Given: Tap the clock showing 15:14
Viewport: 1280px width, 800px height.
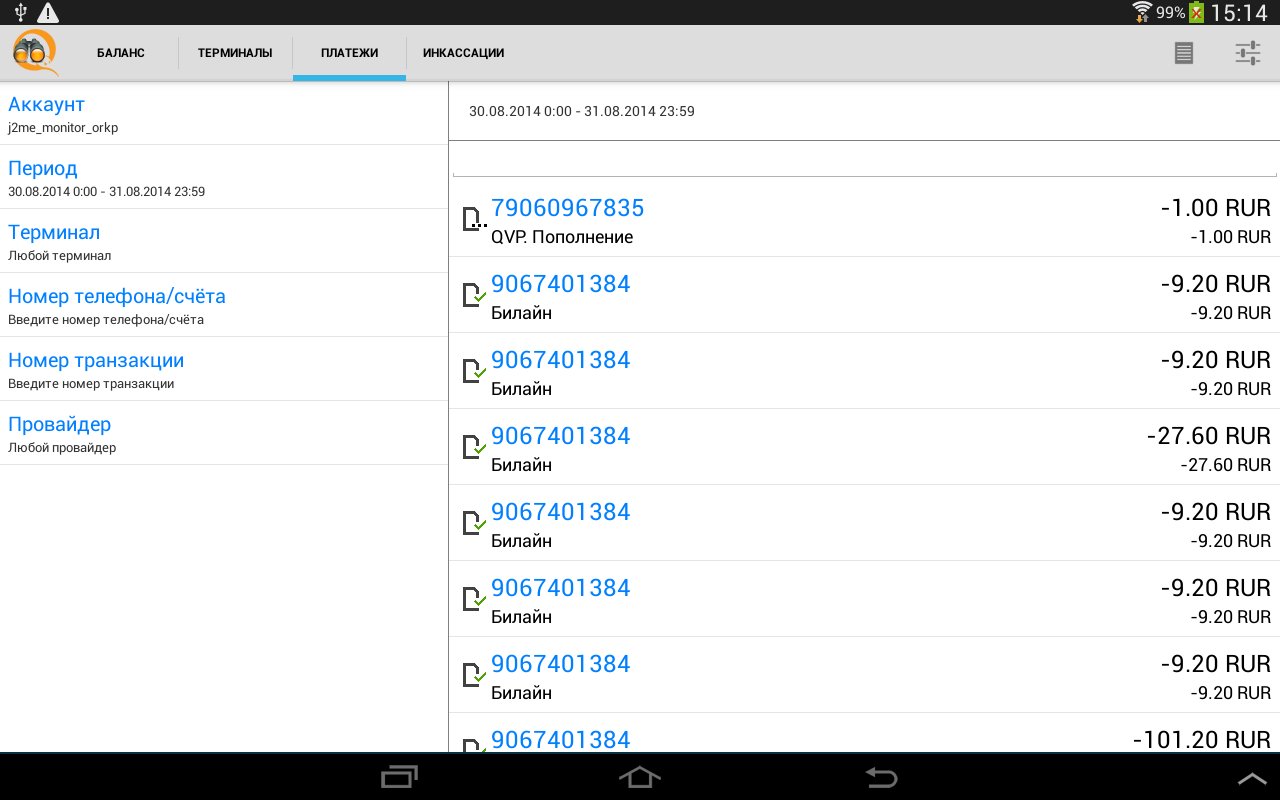Looking at the screenshot, I should (1239, 13).
